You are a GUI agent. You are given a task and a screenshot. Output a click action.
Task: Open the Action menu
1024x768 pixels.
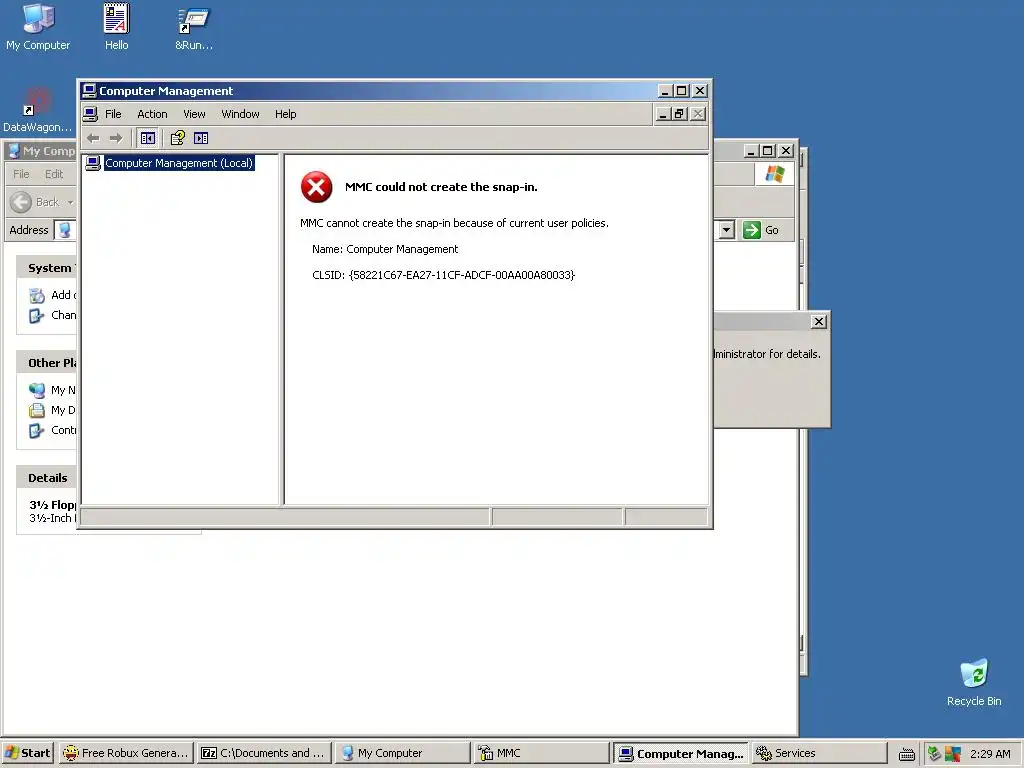(152, 114)
